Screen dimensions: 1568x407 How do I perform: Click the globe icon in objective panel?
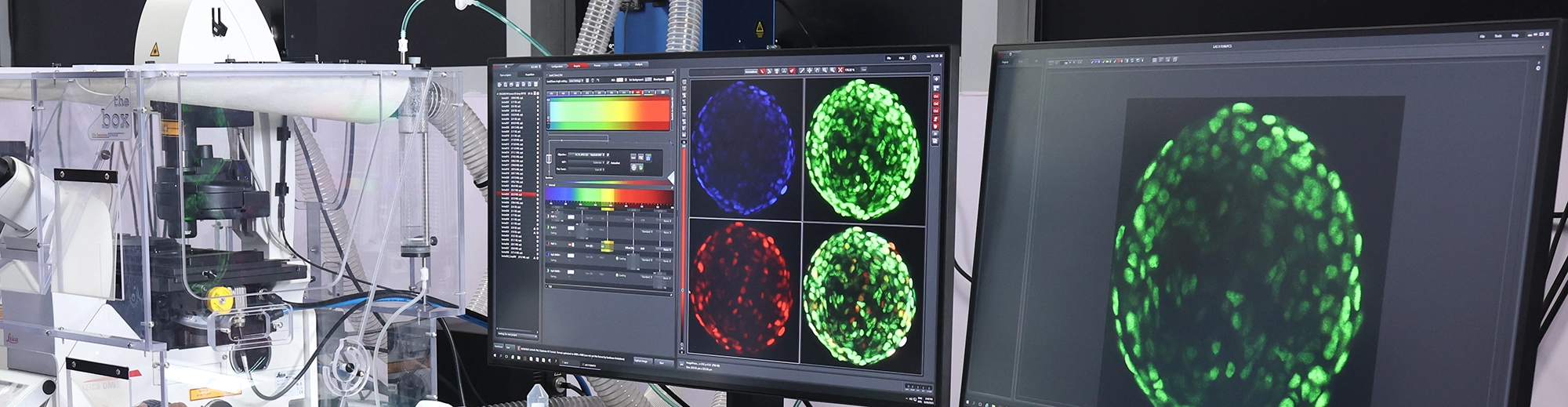click(x=633, y=167)
